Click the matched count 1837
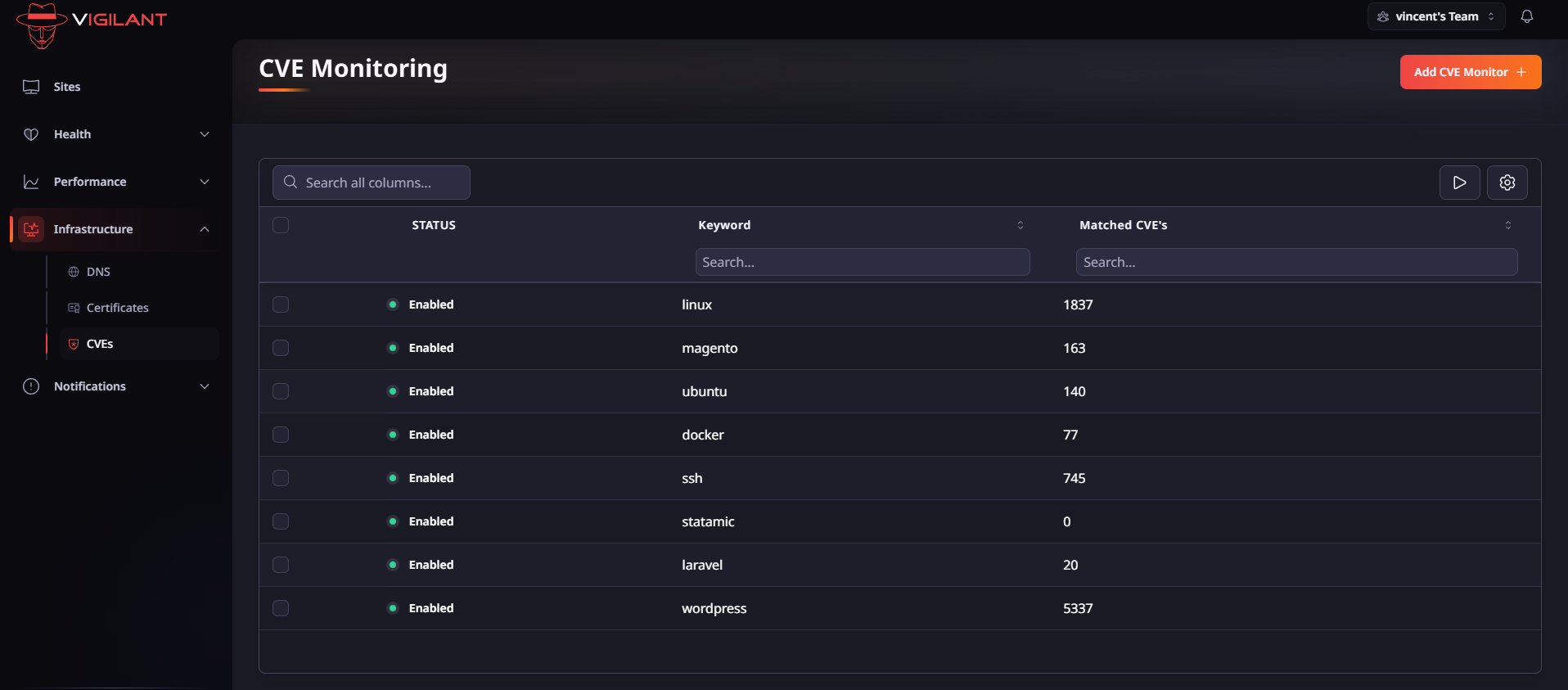 [x=1078, y=304]
